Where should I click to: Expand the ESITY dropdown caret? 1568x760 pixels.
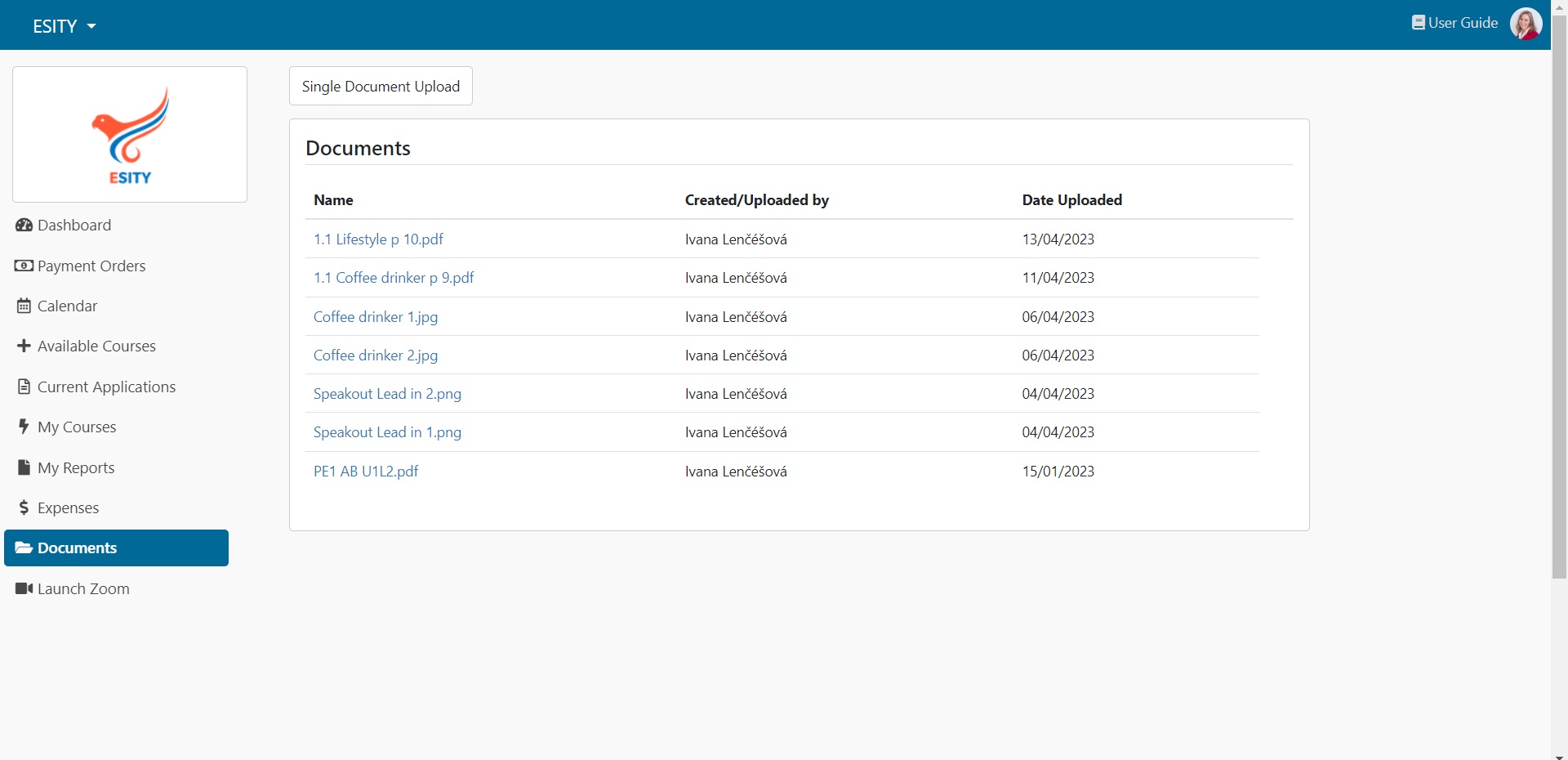pyautogui.click(x=91, y=26)
